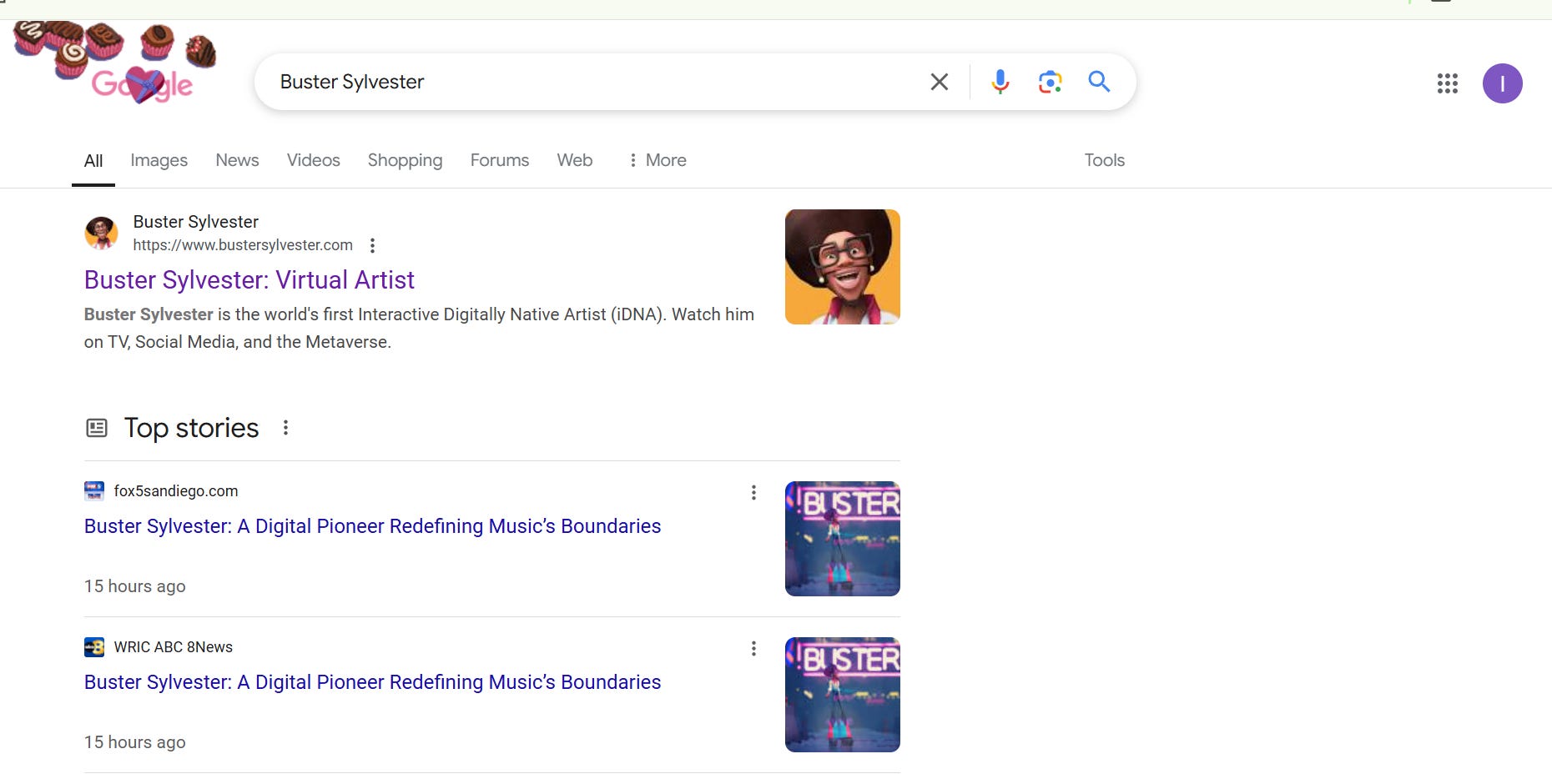Submit search with the magnifying glass
The image size is (1552, 784).
click(x=1099, y=82)
